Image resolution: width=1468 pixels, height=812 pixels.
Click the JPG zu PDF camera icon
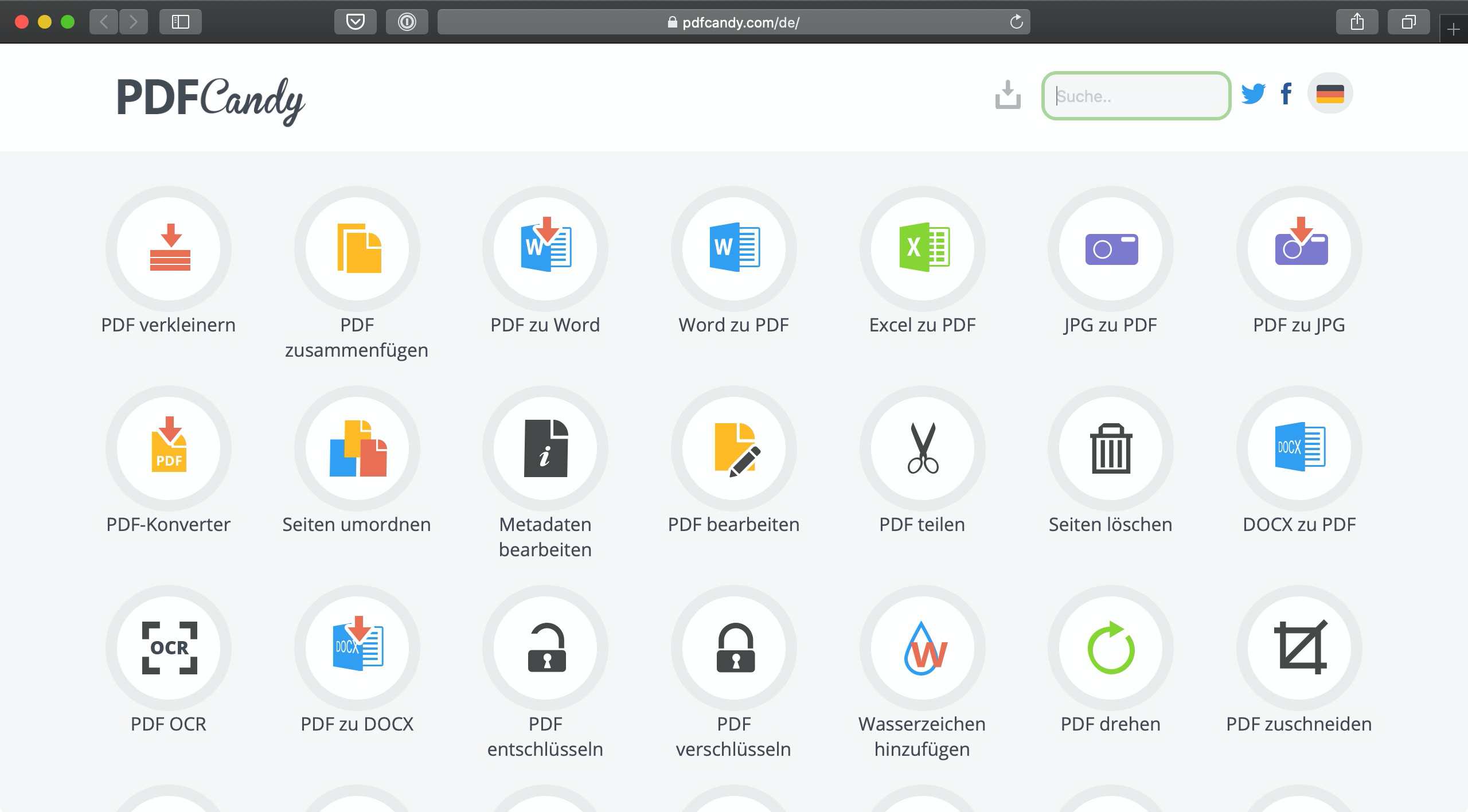point(1111,249)
